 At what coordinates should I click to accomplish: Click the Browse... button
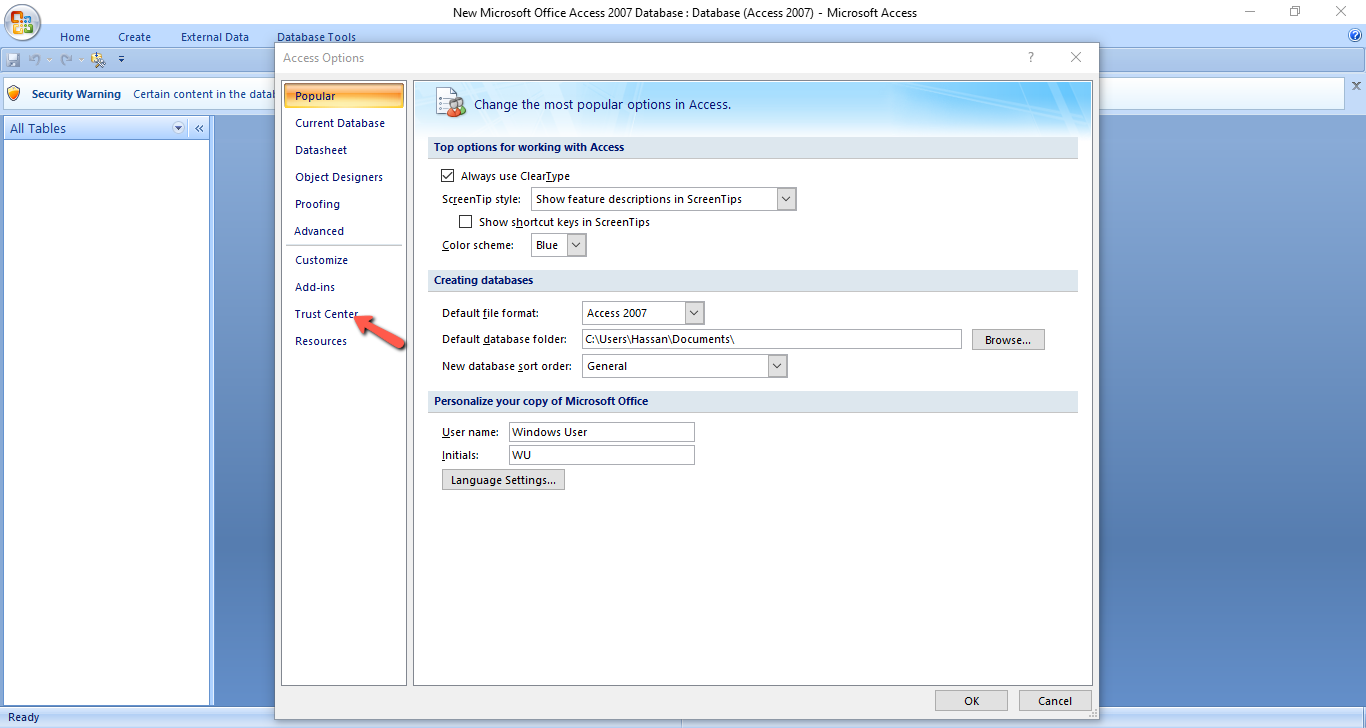pyautogui.click(x=1007, y=340)
